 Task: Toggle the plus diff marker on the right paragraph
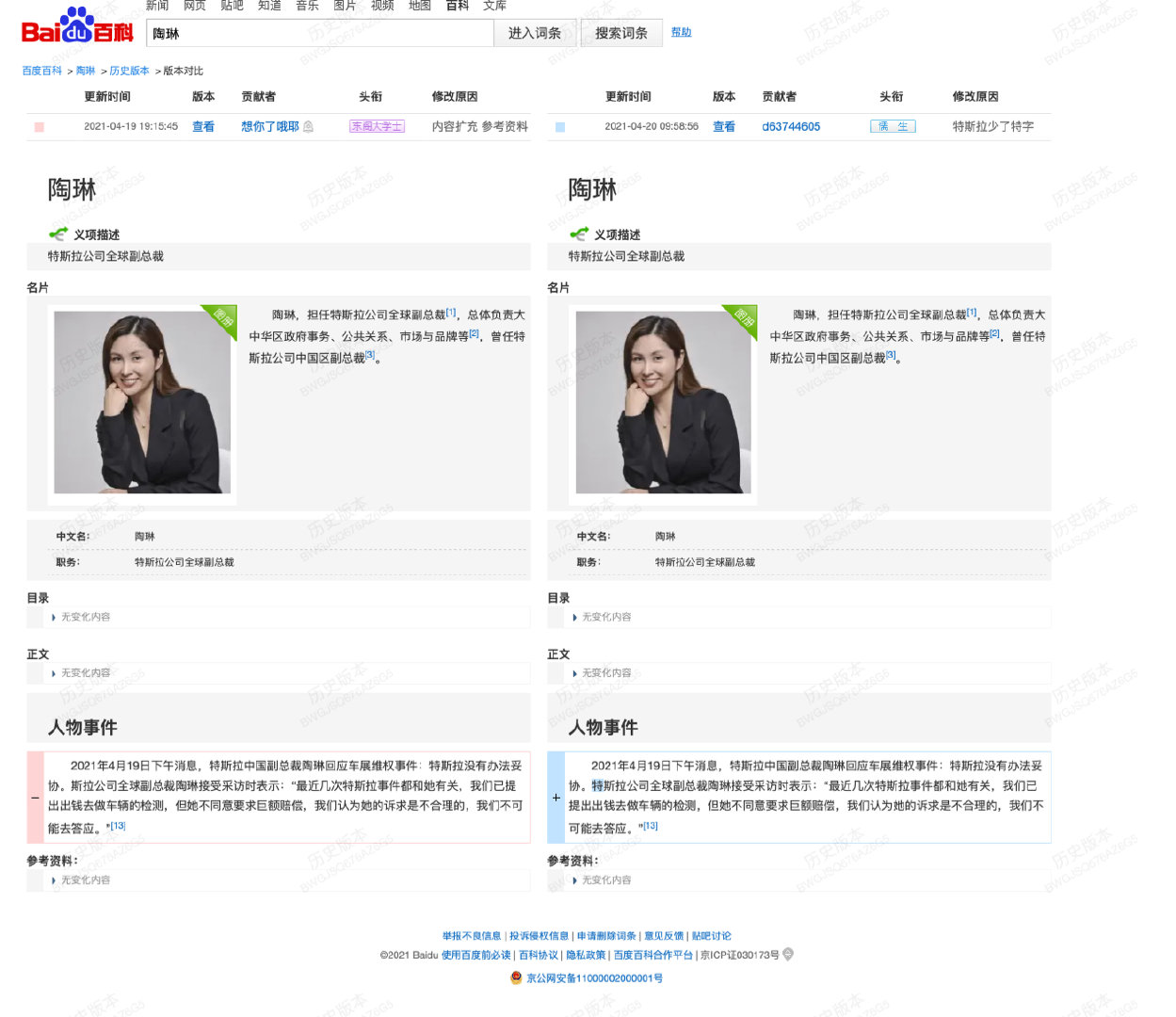tap(555, 796)
